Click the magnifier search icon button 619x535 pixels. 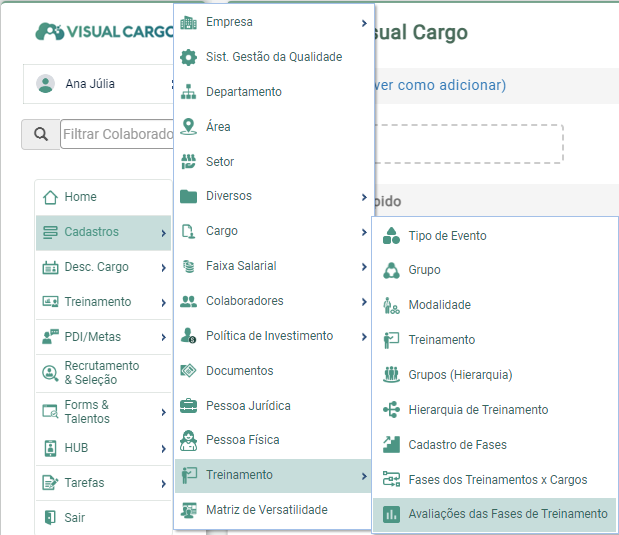[x=41, y=134]
